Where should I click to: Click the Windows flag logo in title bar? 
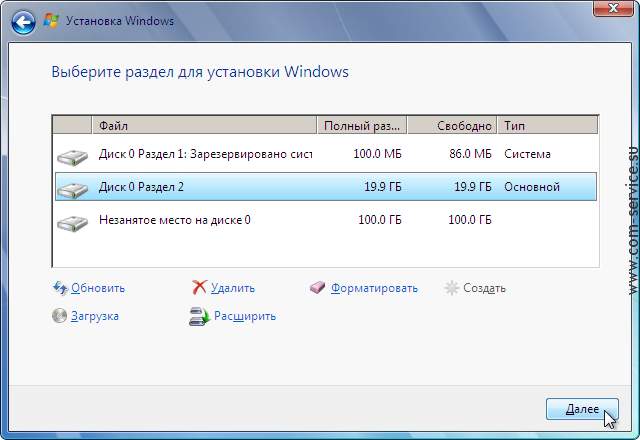coord(51,20)
